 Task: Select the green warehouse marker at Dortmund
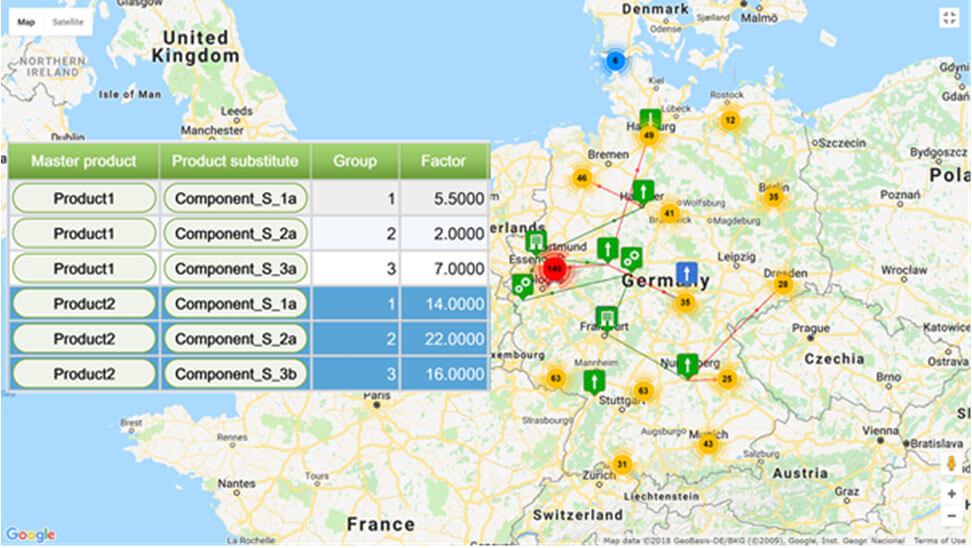point(536,242)
